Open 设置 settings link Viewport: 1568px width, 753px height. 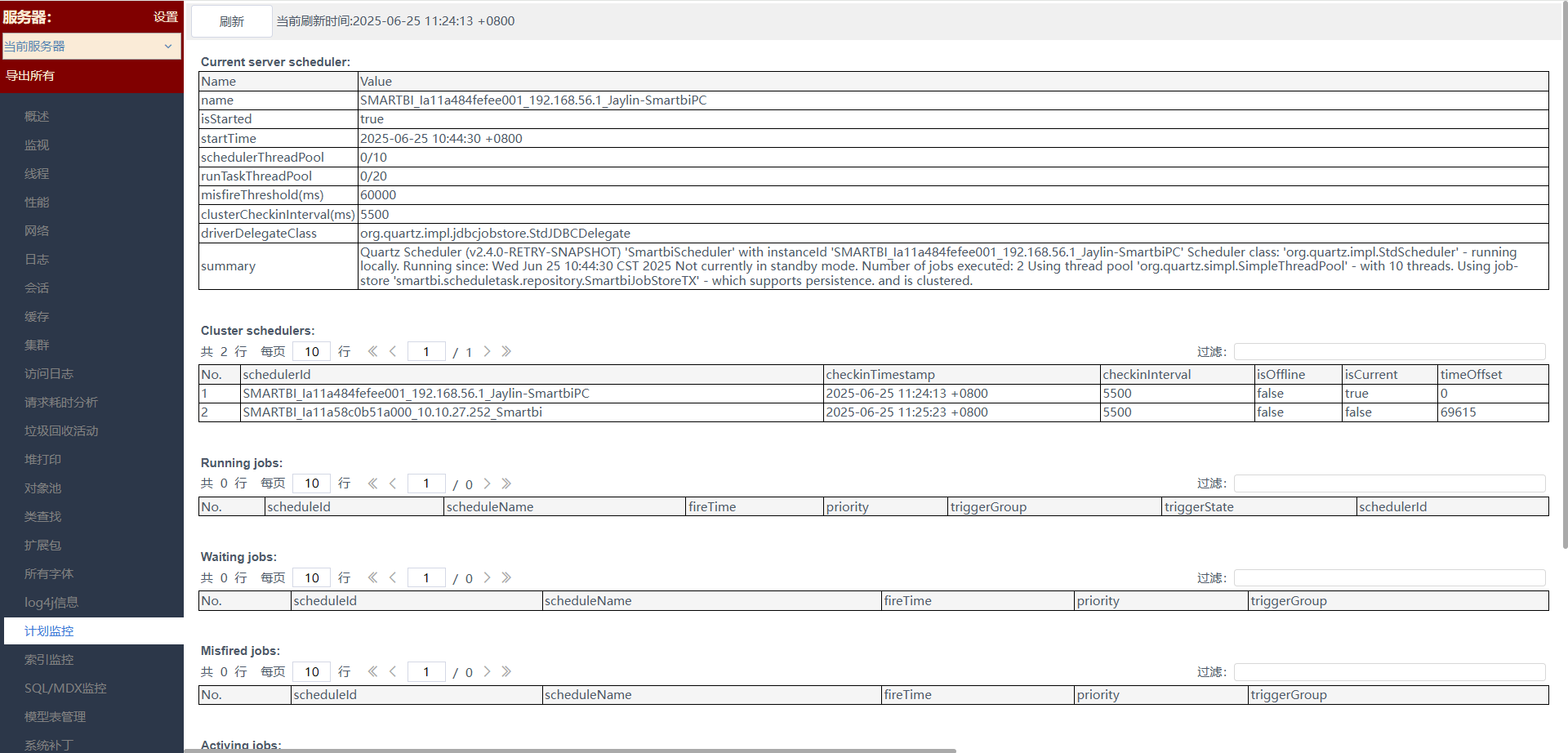click(166, 16)
